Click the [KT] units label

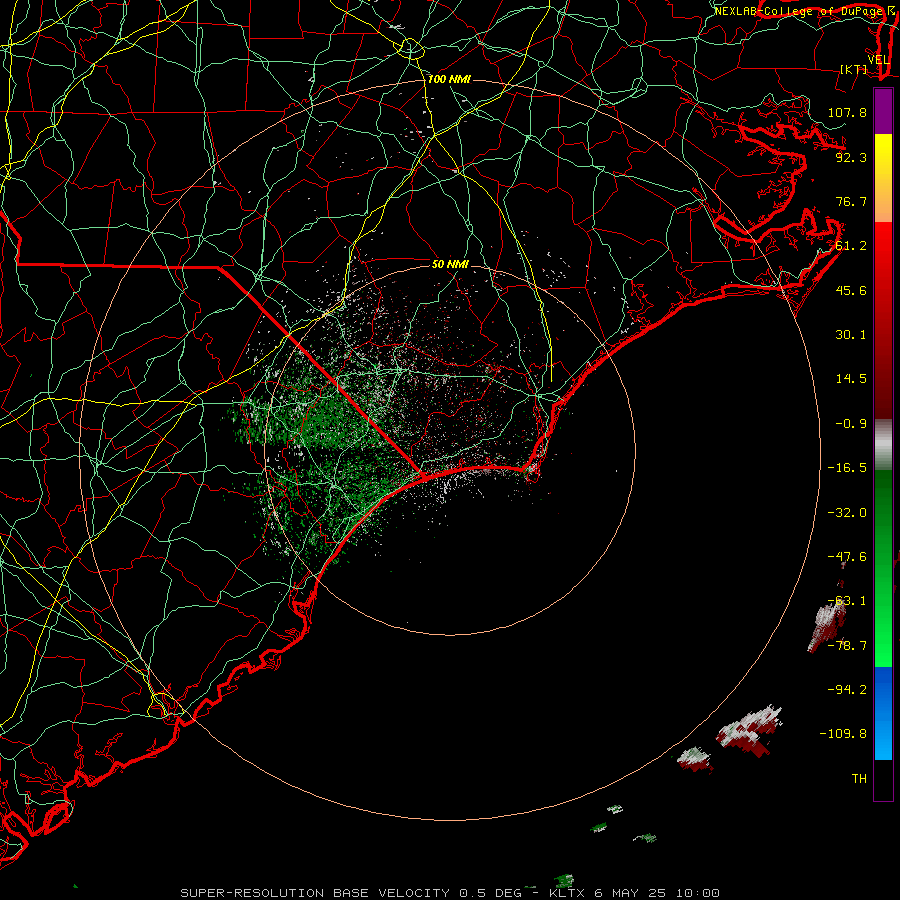[x=853, y=69]
